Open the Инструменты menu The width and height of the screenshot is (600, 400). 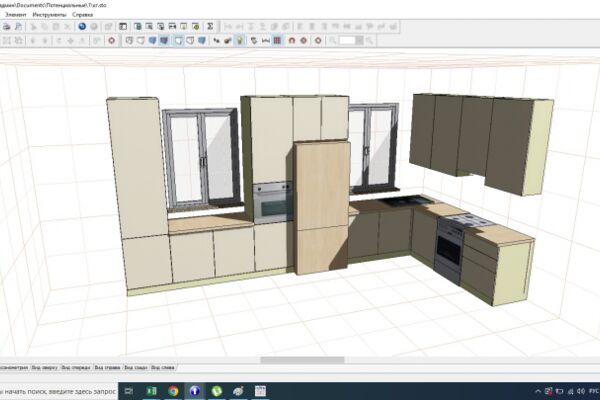pyautogui.click(x=49, y=15)
